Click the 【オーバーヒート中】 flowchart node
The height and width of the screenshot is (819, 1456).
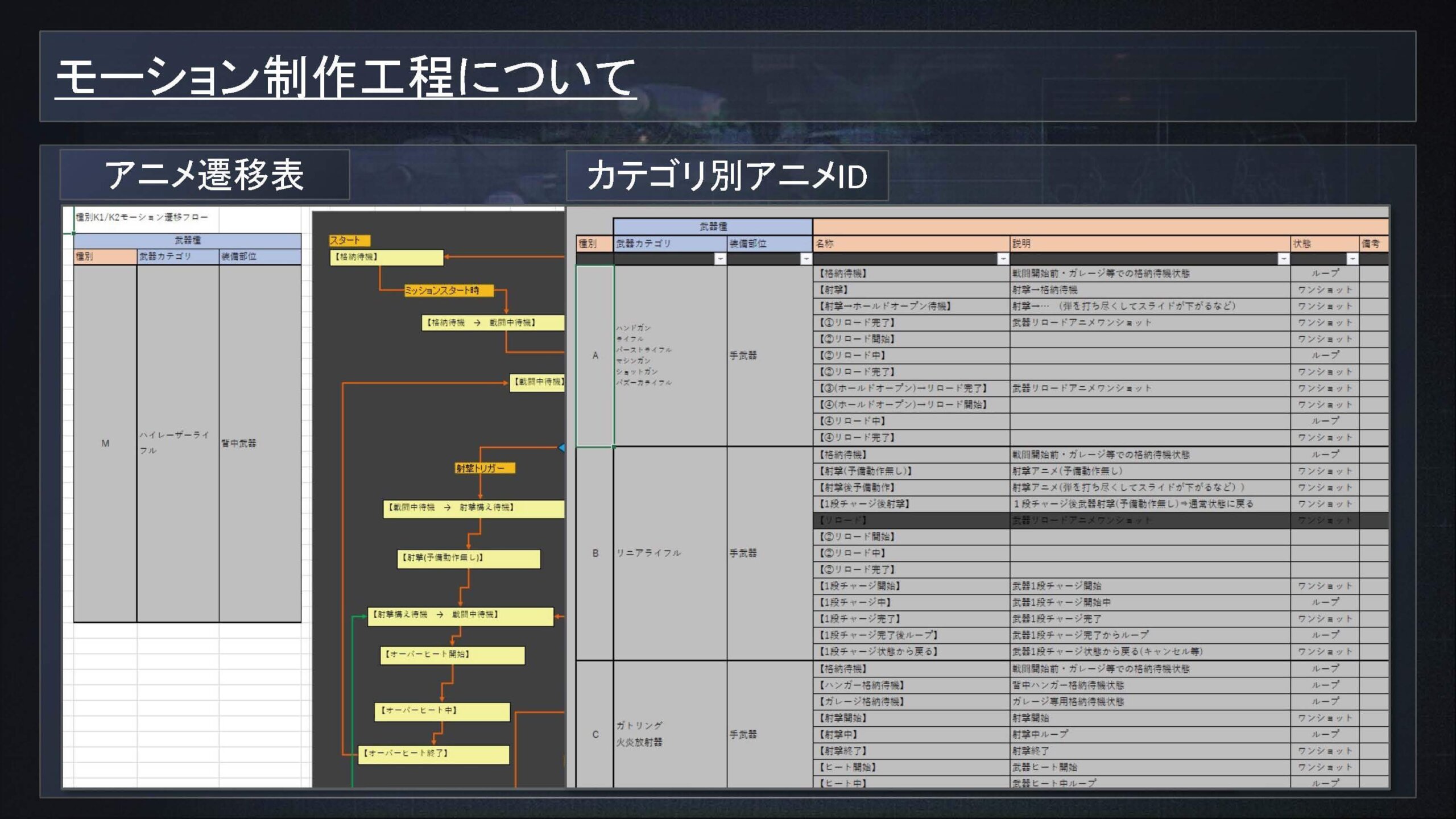(x=442, y=712)
